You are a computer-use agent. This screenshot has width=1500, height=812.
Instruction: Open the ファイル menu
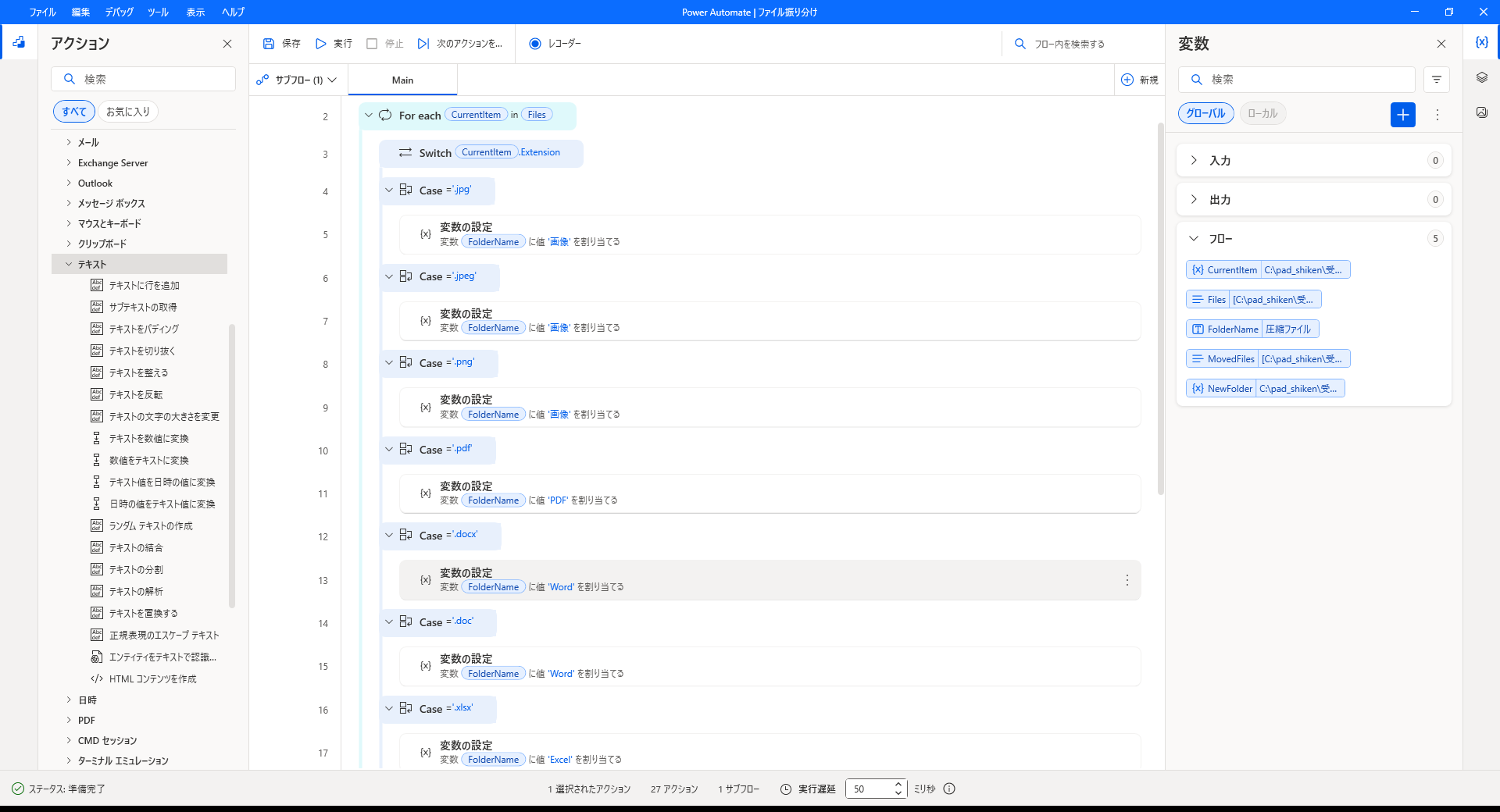click(42, 12)
